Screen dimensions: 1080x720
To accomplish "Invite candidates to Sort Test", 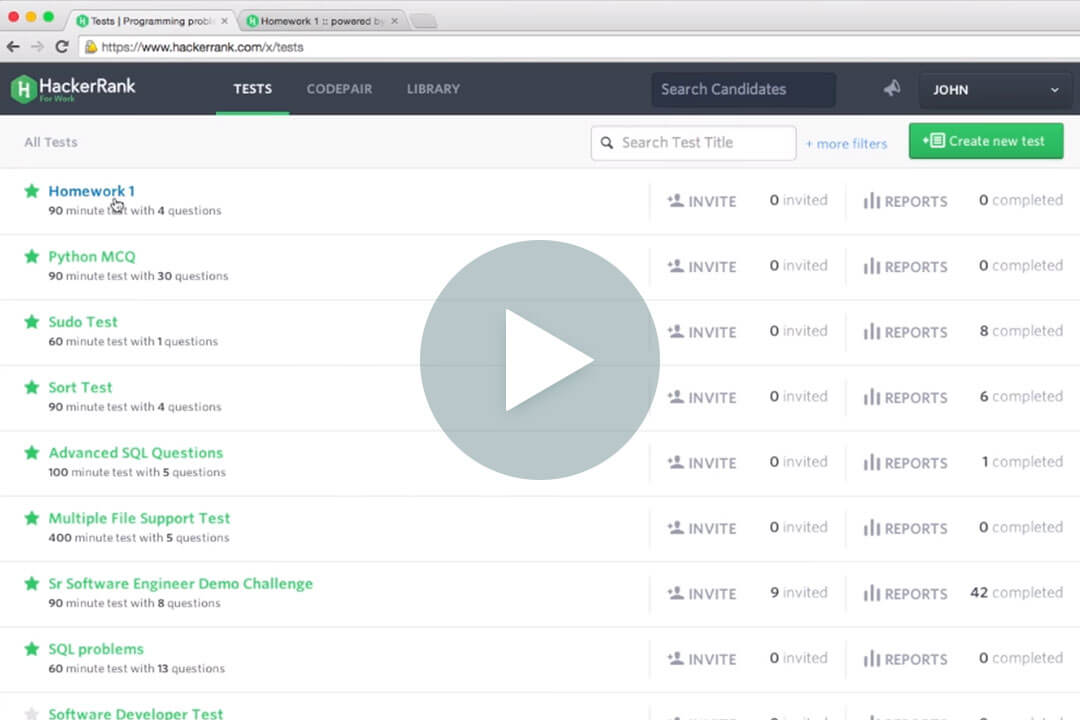I will pyautogui.click(x=701, y=398).
